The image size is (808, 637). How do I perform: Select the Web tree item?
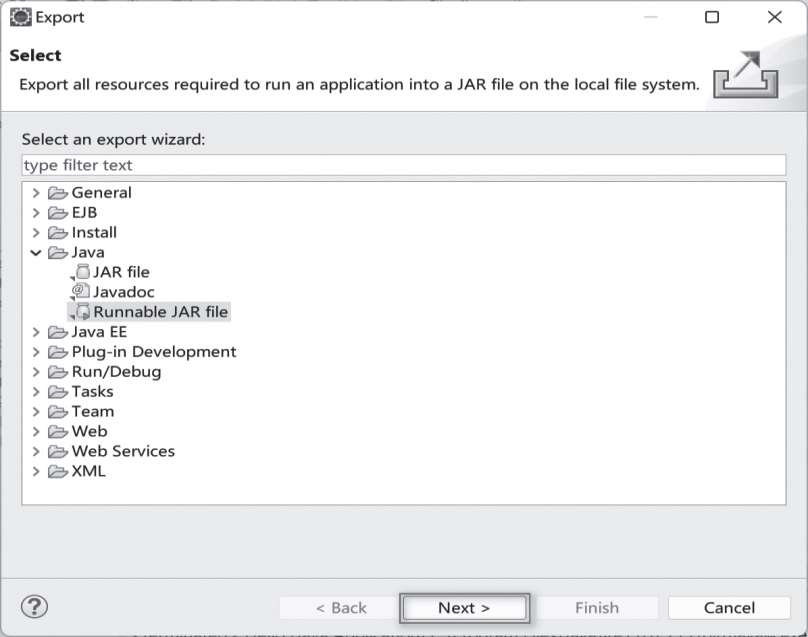pos(89,431)
